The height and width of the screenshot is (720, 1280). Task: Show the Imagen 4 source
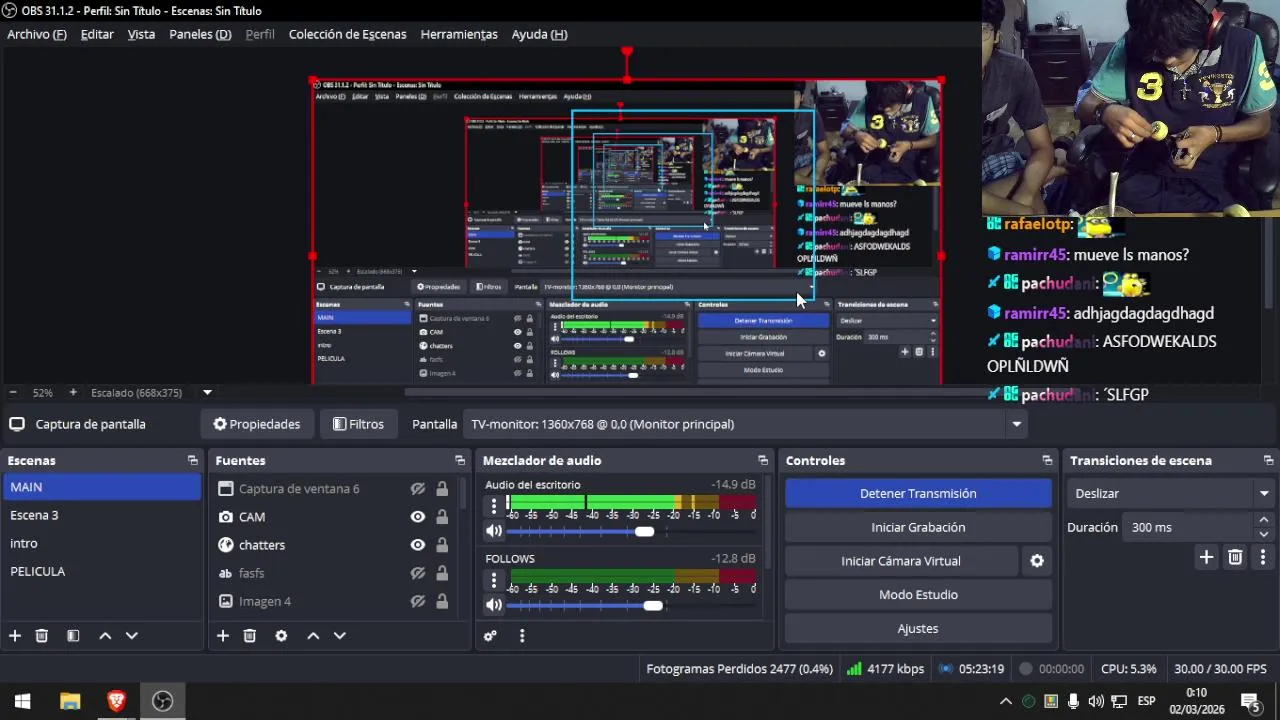pos(418,601)
